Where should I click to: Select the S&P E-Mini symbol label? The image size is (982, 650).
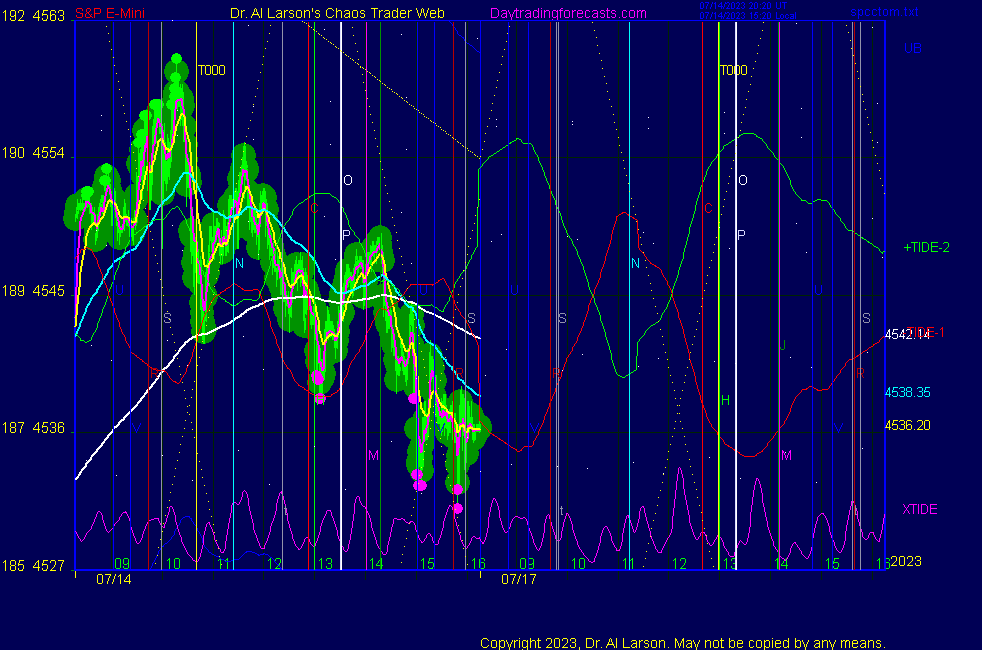(110, 14)
